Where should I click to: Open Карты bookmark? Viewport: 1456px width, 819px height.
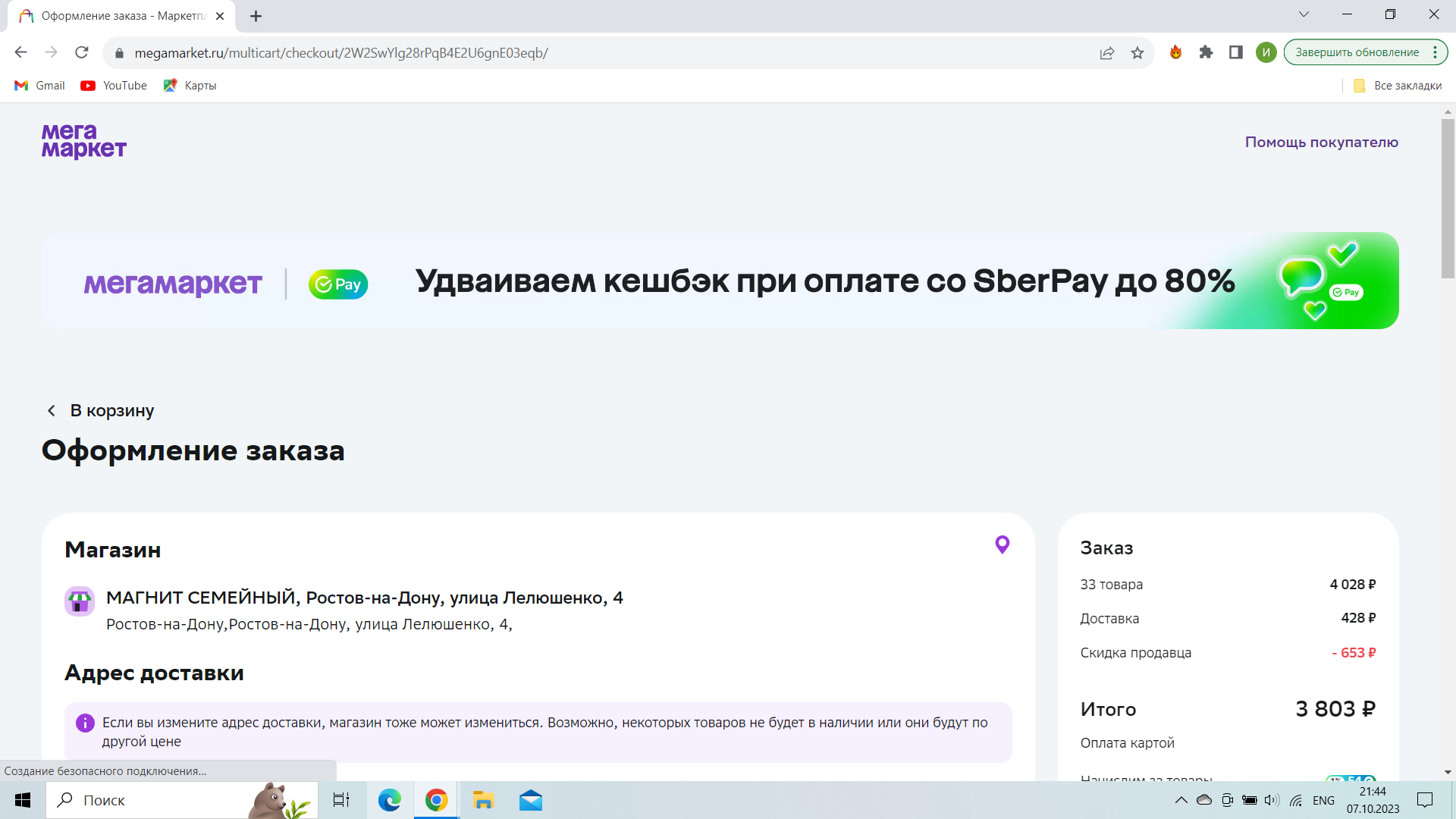pyautogui.click(x=190, y=86)
